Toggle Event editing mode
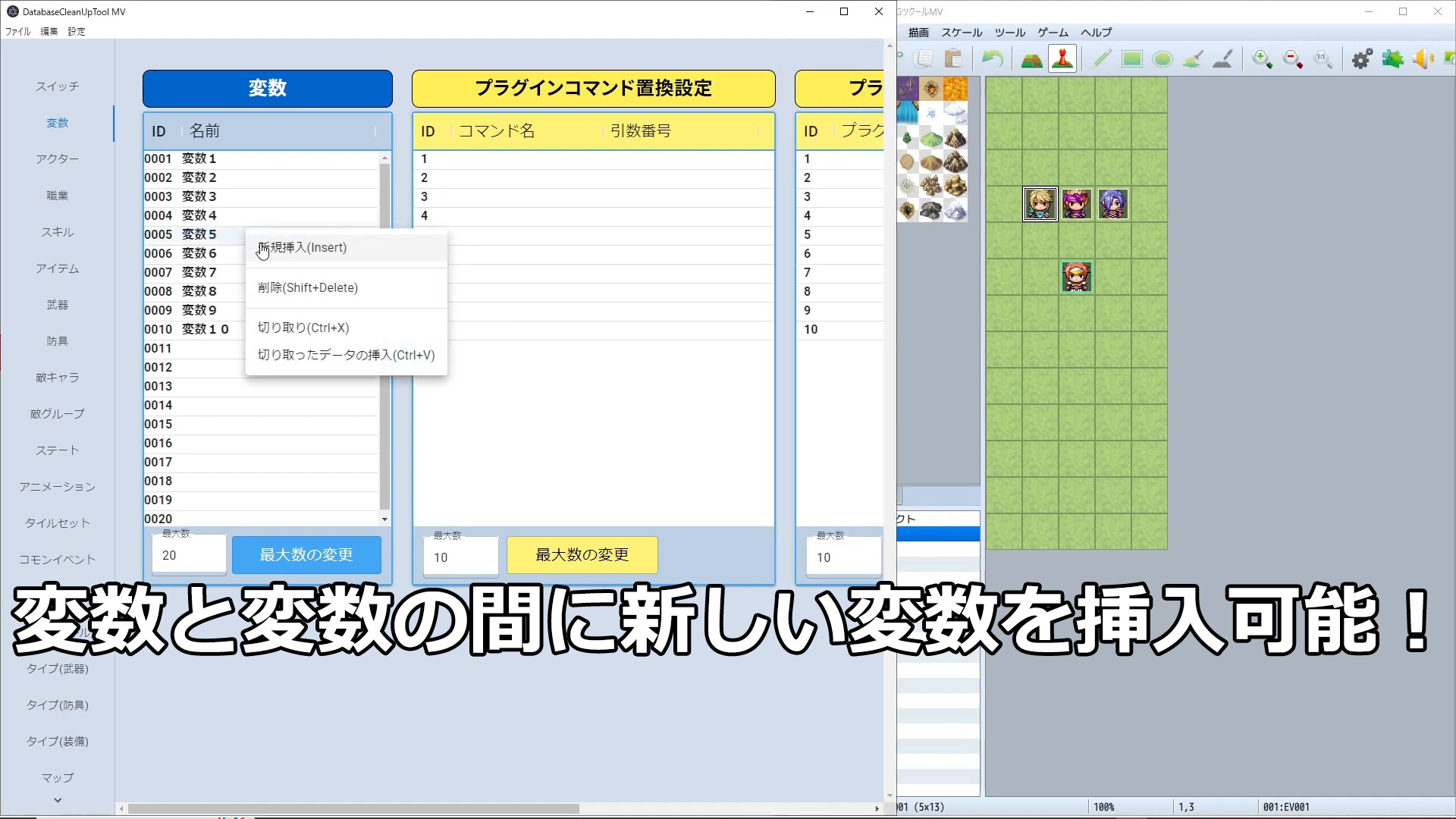The height and width of the screenshot is (819, 1456). coord(1062,58)
